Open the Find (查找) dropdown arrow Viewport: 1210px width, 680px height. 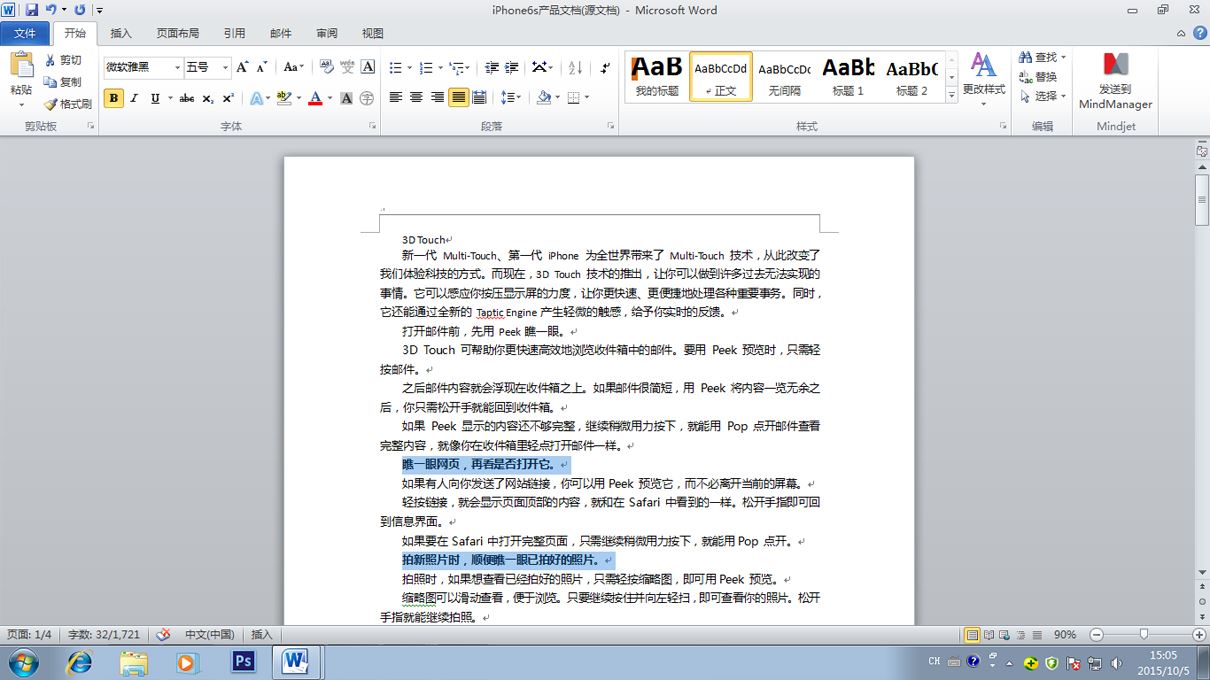(1064, 58)
